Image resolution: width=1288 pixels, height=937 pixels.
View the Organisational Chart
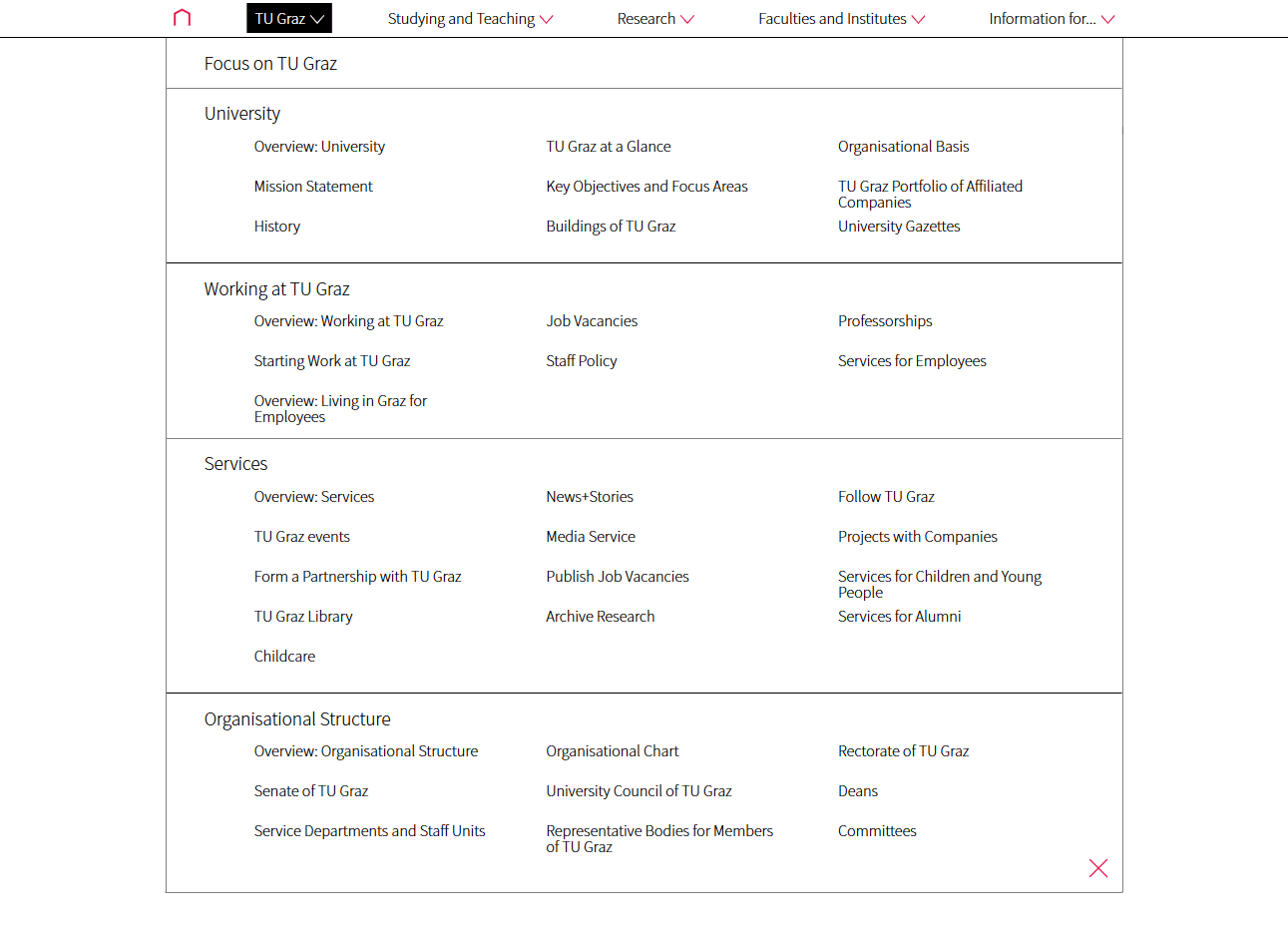point(612,751)
